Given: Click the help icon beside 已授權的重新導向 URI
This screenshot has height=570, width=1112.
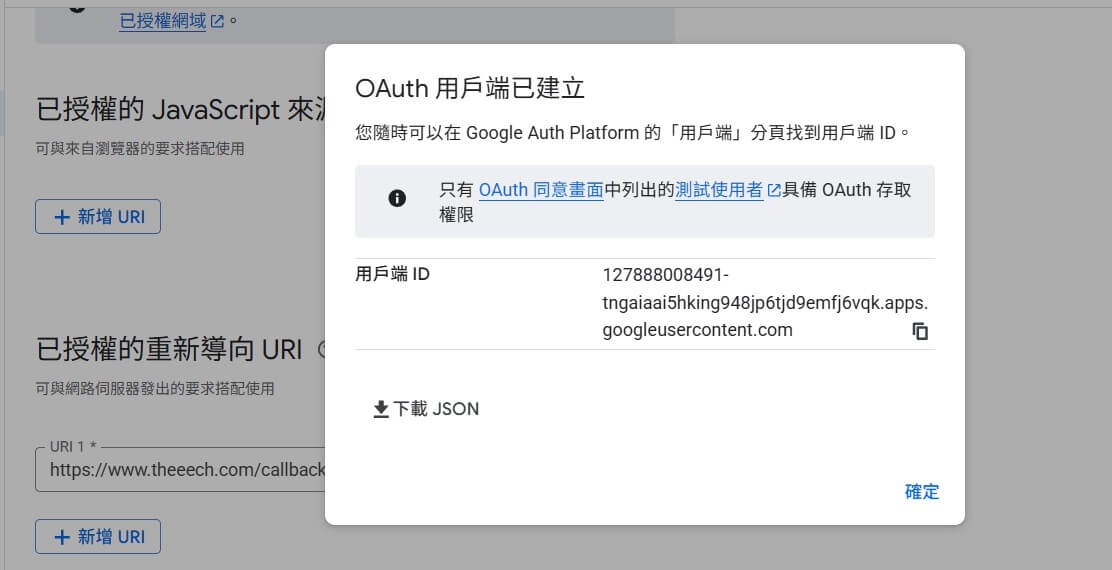Looking at the screenshot, I should (321, 349).
